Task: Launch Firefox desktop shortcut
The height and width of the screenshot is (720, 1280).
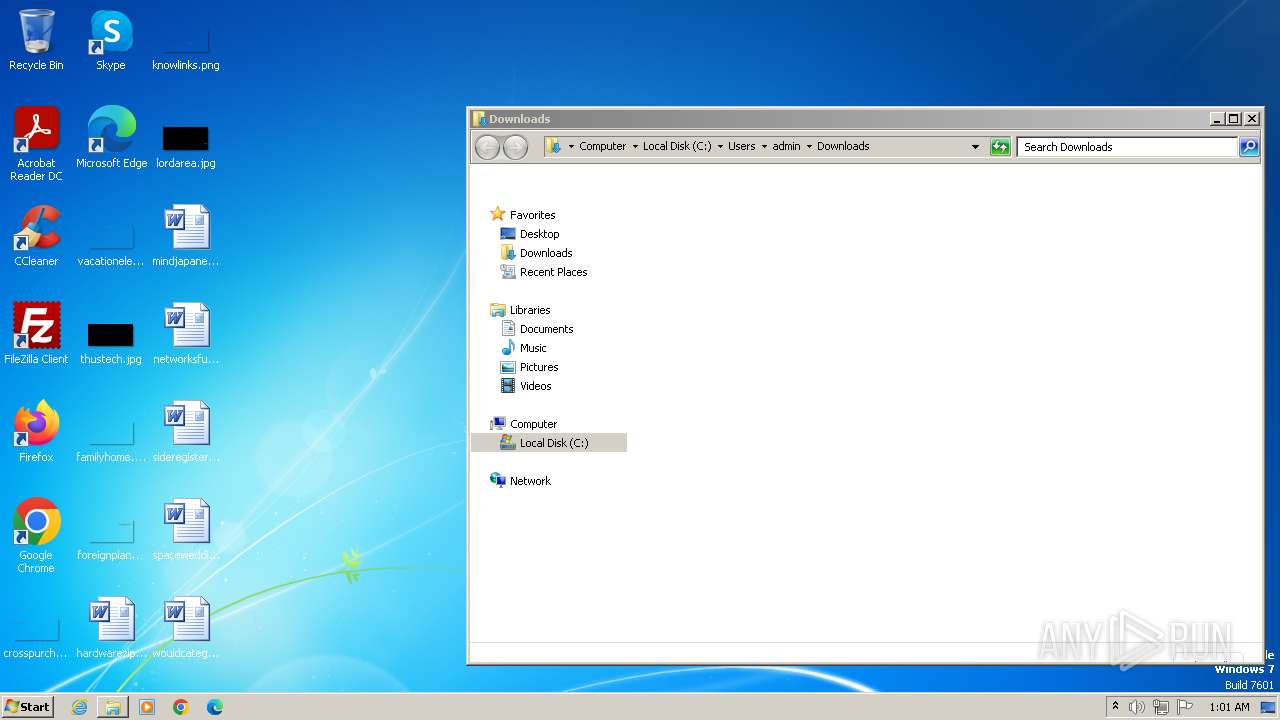Action: point(36,432)
